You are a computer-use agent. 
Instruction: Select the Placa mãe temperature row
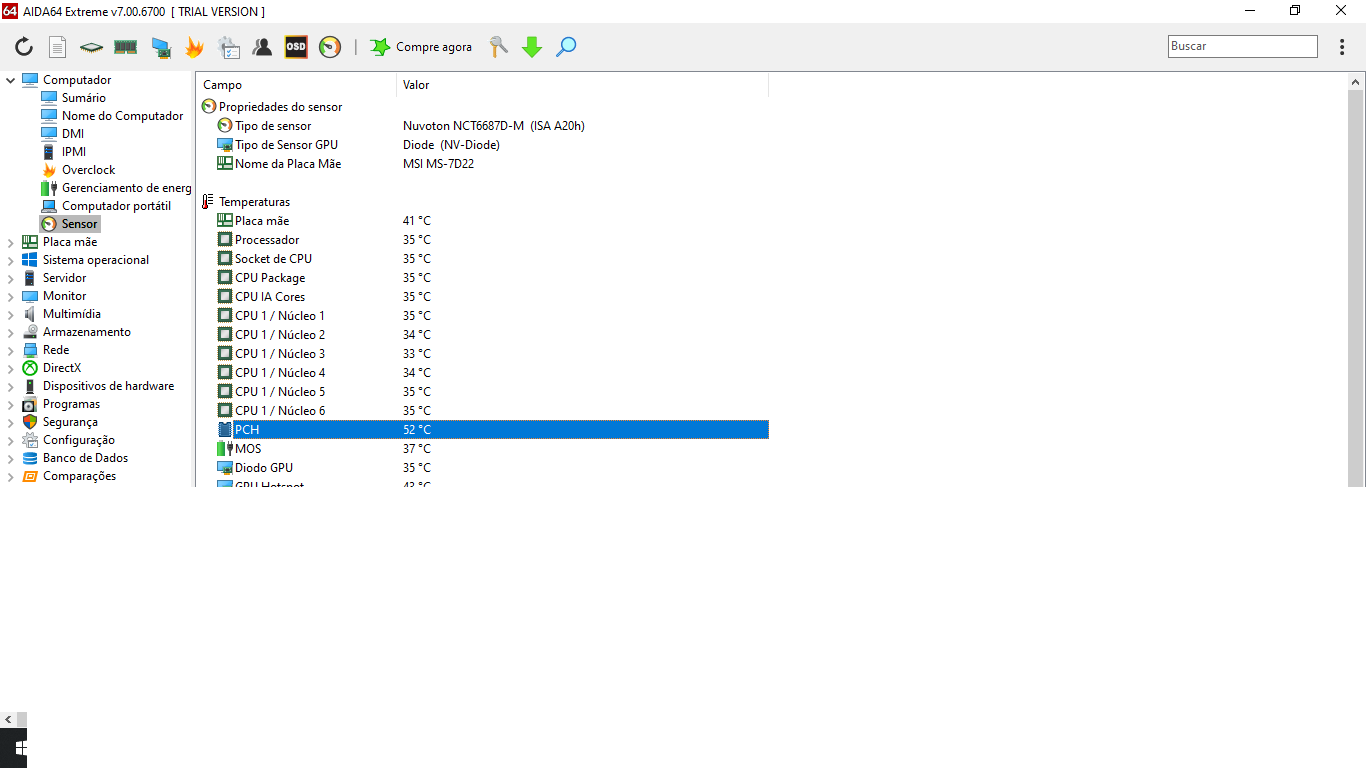(483, 221)
